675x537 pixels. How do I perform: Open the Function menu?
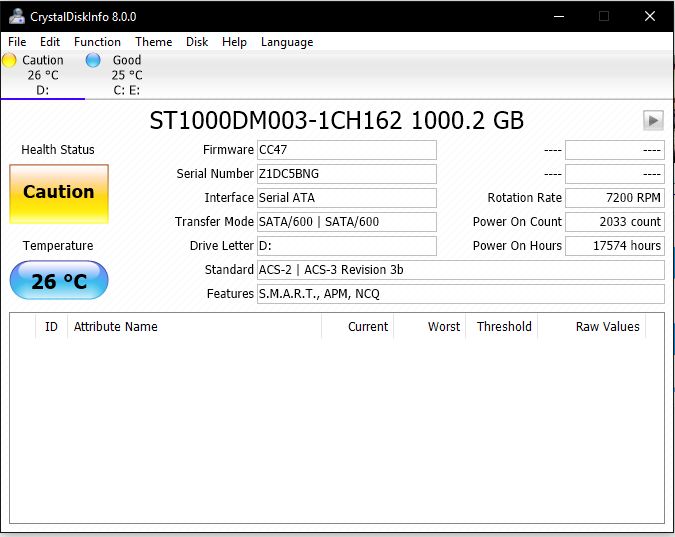coord(97,42)
